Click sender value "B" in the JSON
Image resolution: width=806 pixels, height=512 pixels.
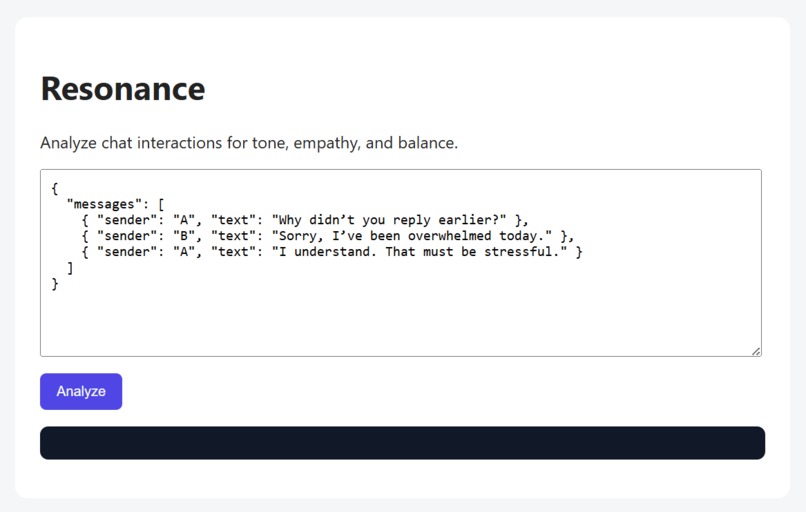[184, 236]
